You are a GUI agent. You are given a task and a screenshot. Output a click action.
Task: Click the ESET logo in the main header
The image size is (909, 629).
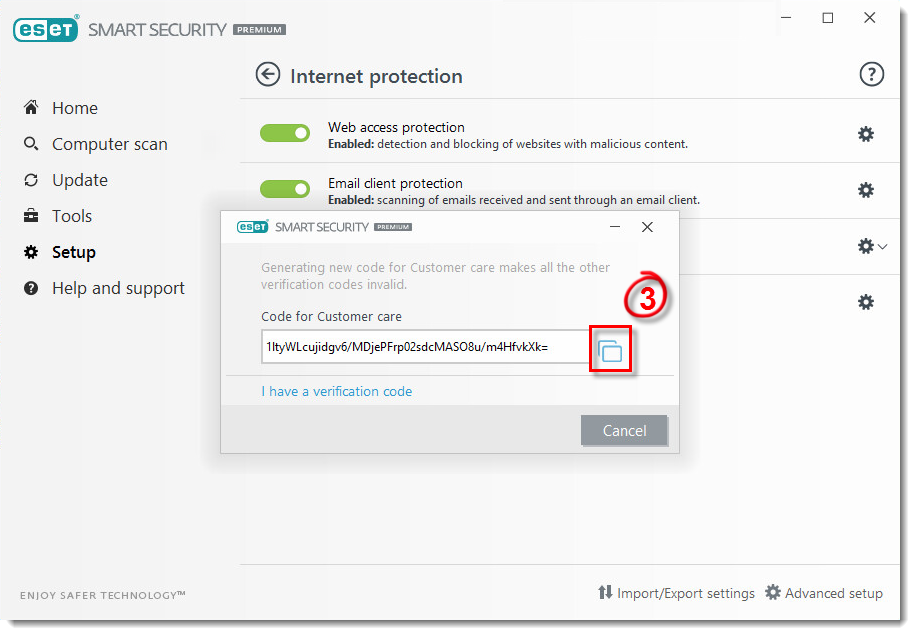click(x=46, y=28)
